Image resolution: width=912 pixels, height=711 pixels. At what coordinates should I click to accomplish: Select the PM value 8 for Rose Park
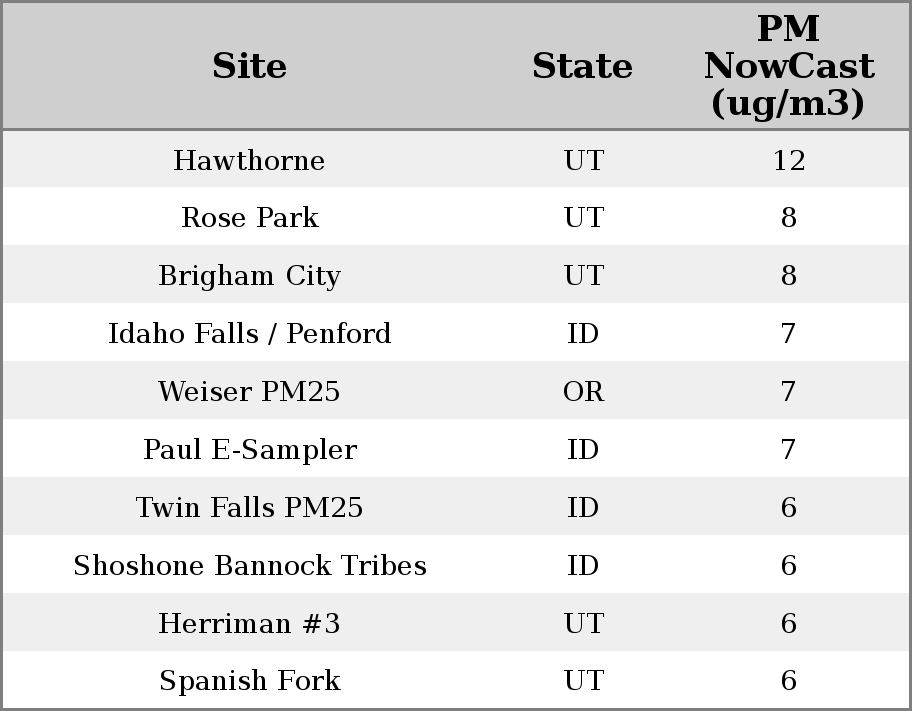pos(788,218)
